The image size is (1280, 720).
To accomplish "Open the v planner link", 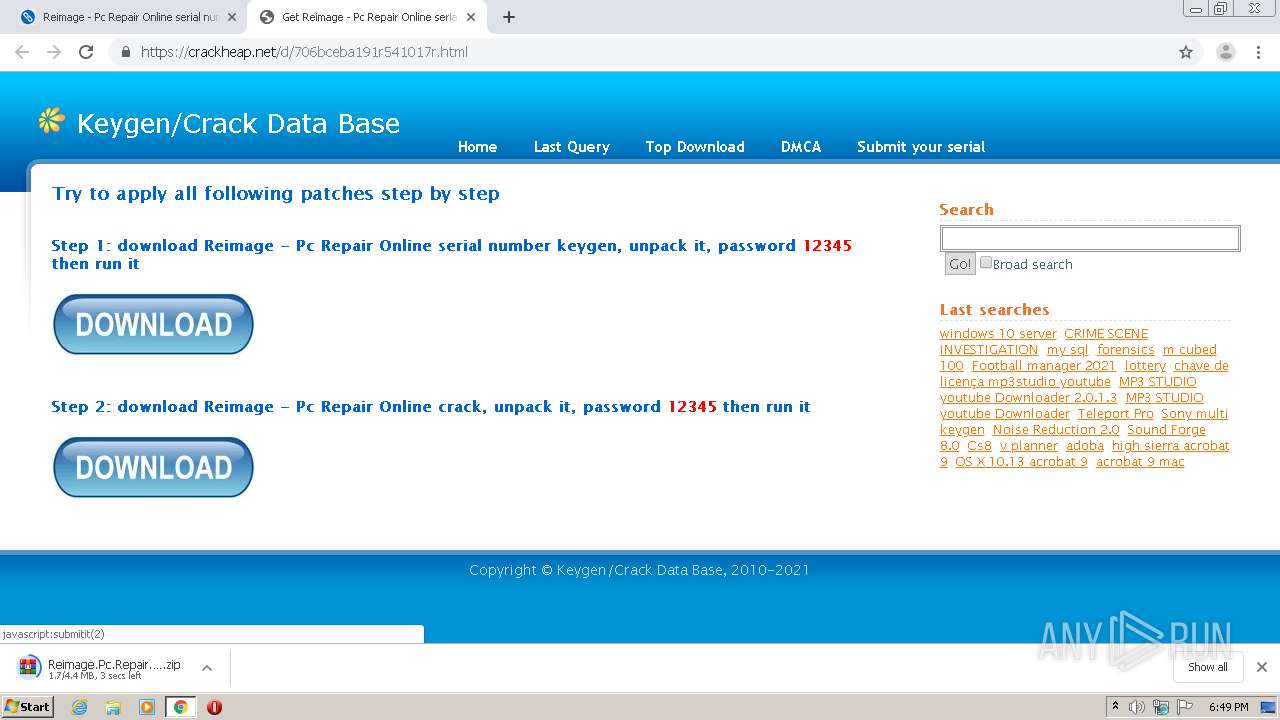I will click(1028, 445).
